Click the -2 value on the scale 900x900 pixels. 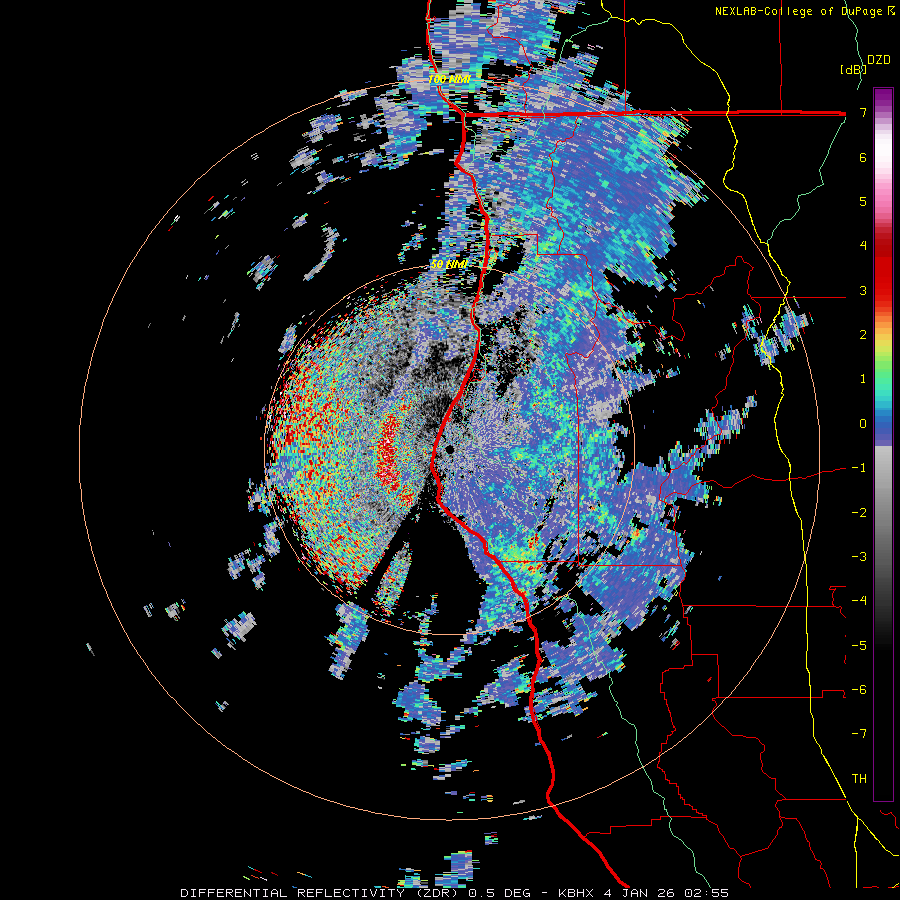(859, 513)
